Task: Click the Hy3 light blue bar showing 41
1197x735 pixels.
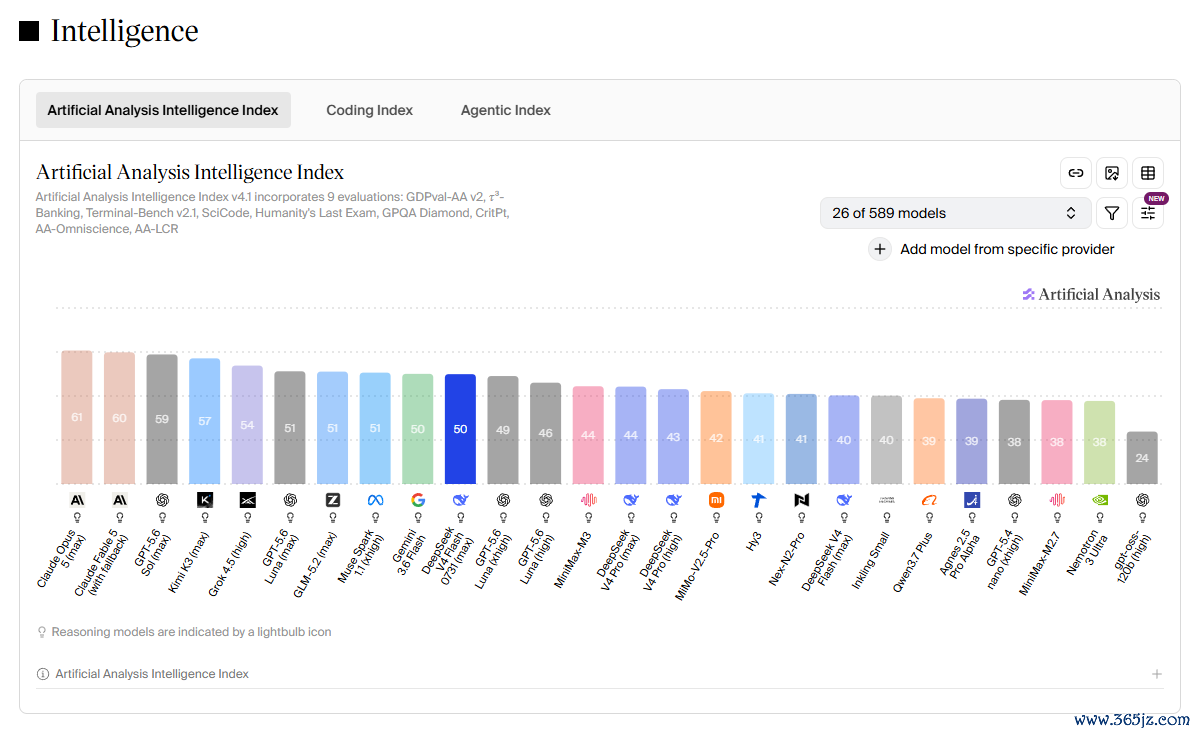Action: [x=758, y=439]
